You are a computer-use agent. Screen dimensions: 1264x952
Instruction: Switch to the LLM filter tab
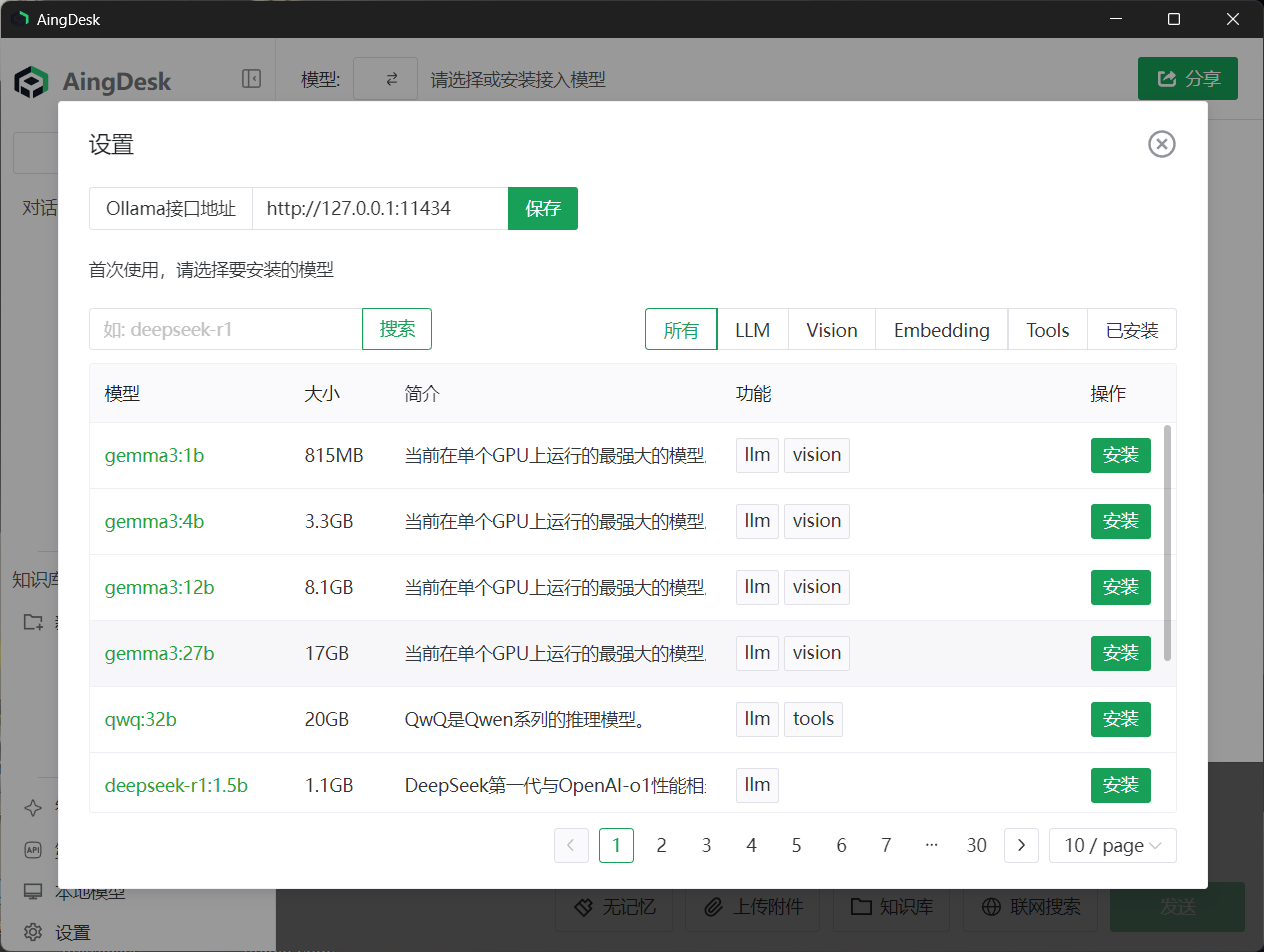point(753,329)
